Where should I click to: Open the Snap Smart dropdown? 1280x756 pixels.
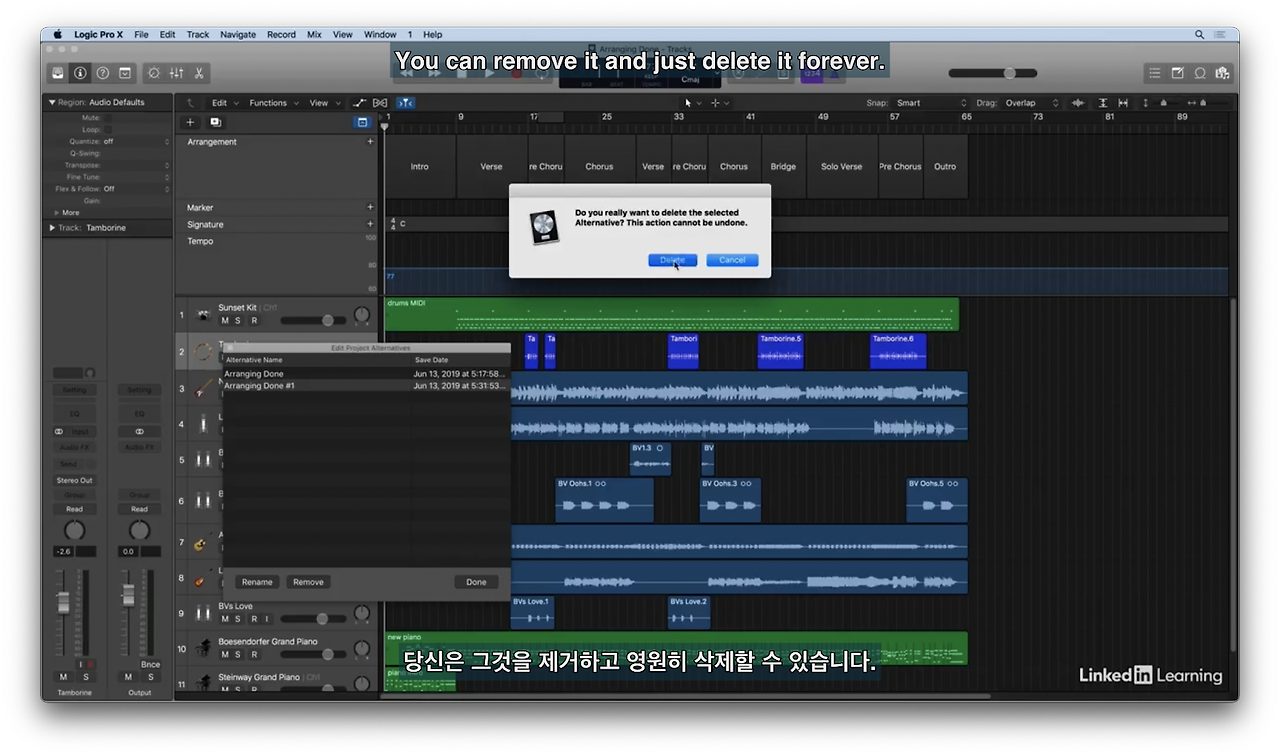point(933,103)
